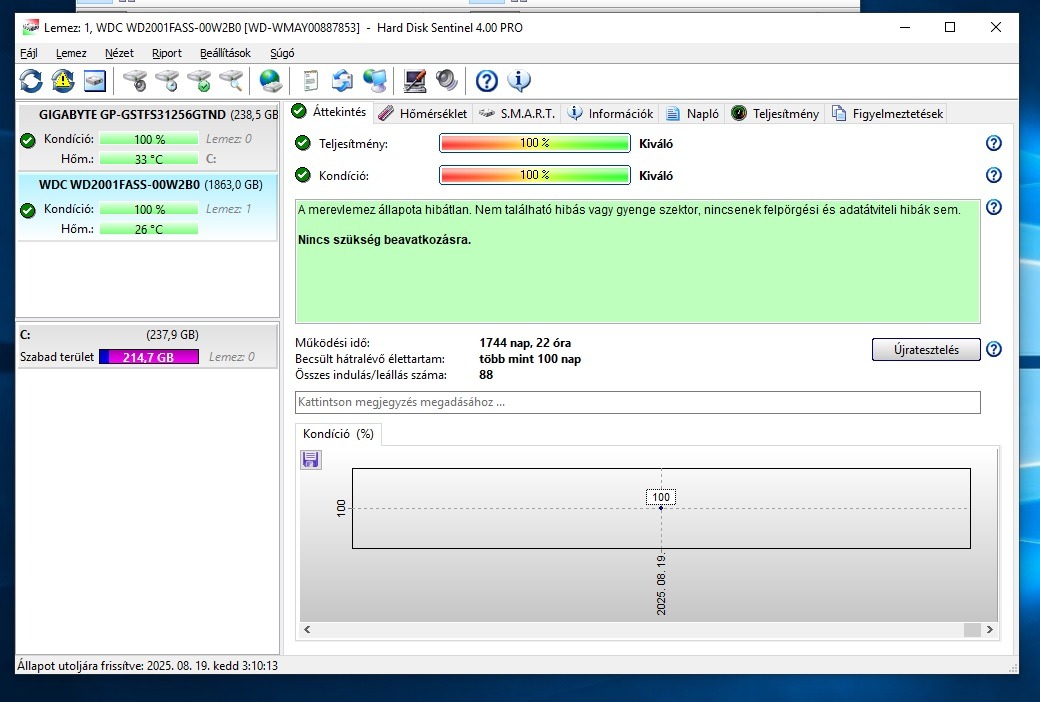Select the WDC WD2001FASS-00W2B0 disk
Viewport: 1040px width, 702px height.
[147, 206]
